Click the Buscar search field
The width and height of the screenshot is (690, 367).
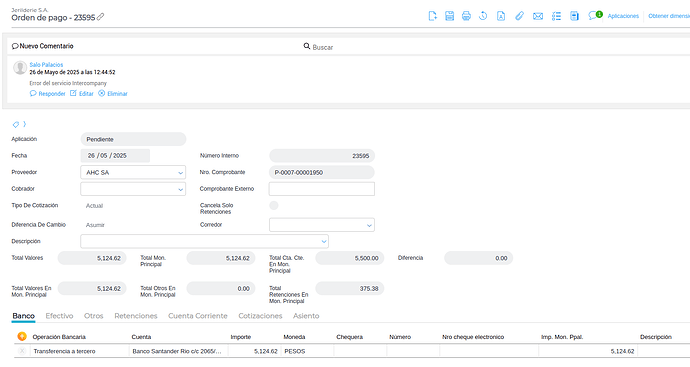tap(323, 47)
